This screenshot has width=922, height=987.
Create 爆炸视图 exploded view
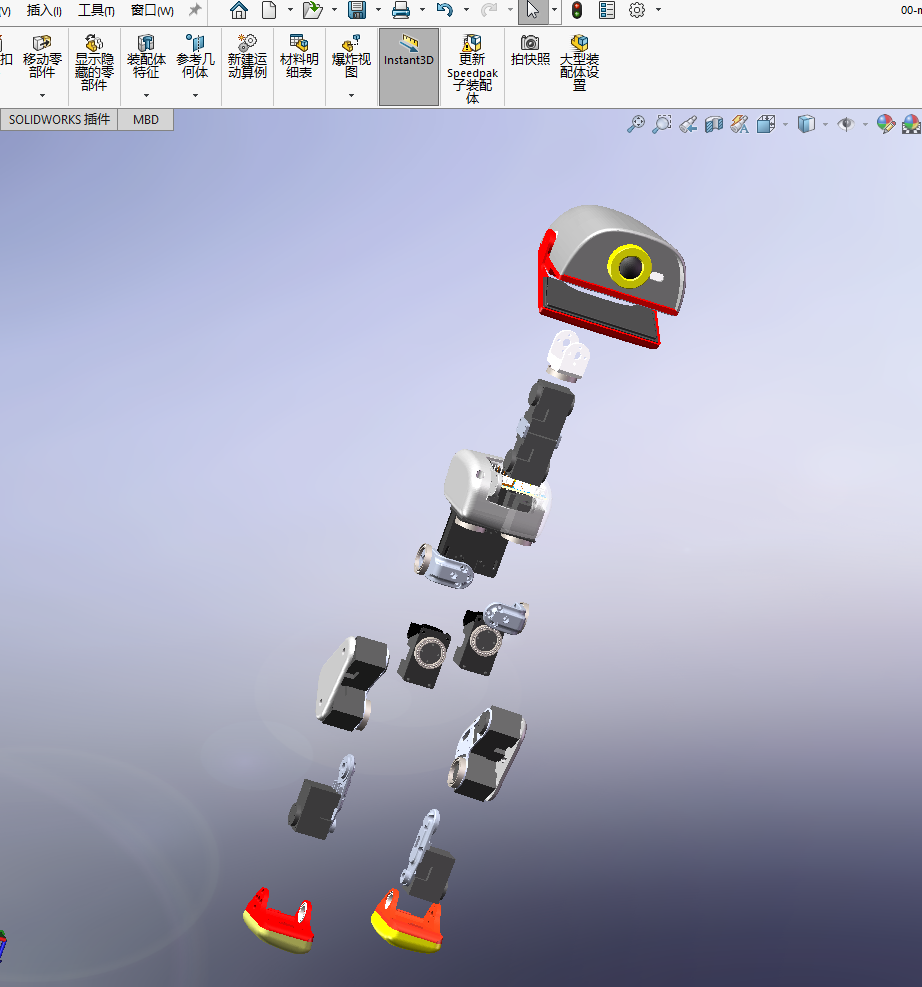point(351,57)
